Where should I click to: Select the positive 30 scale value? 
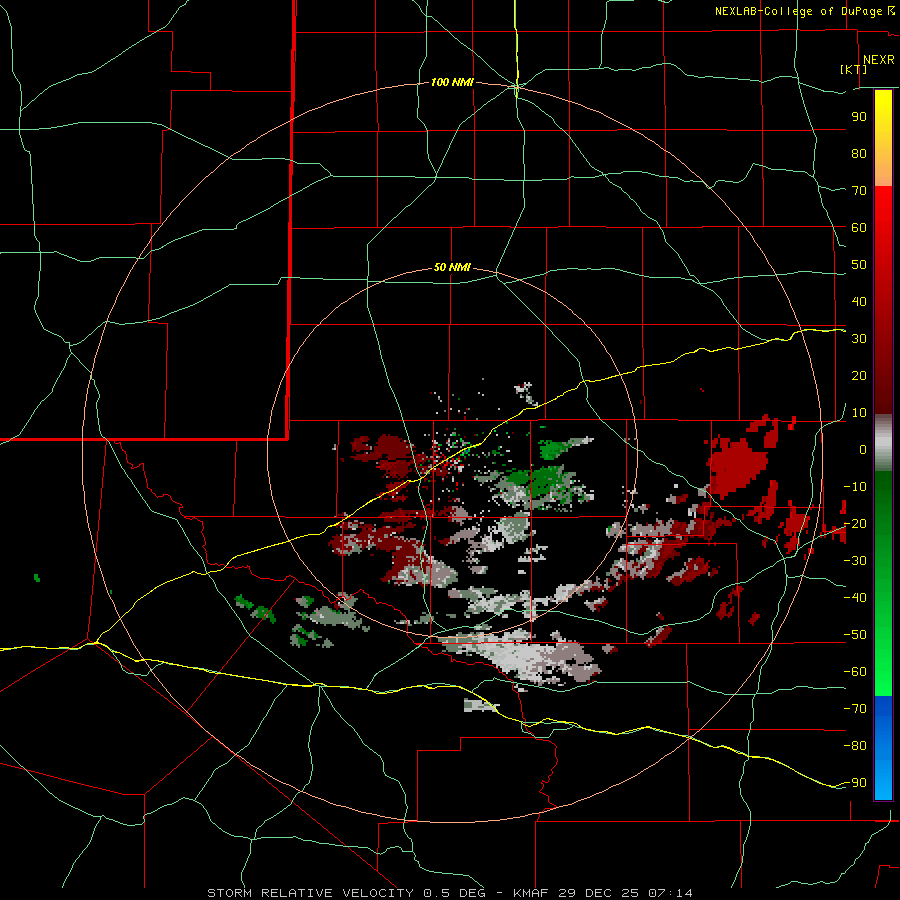point(859,339)
